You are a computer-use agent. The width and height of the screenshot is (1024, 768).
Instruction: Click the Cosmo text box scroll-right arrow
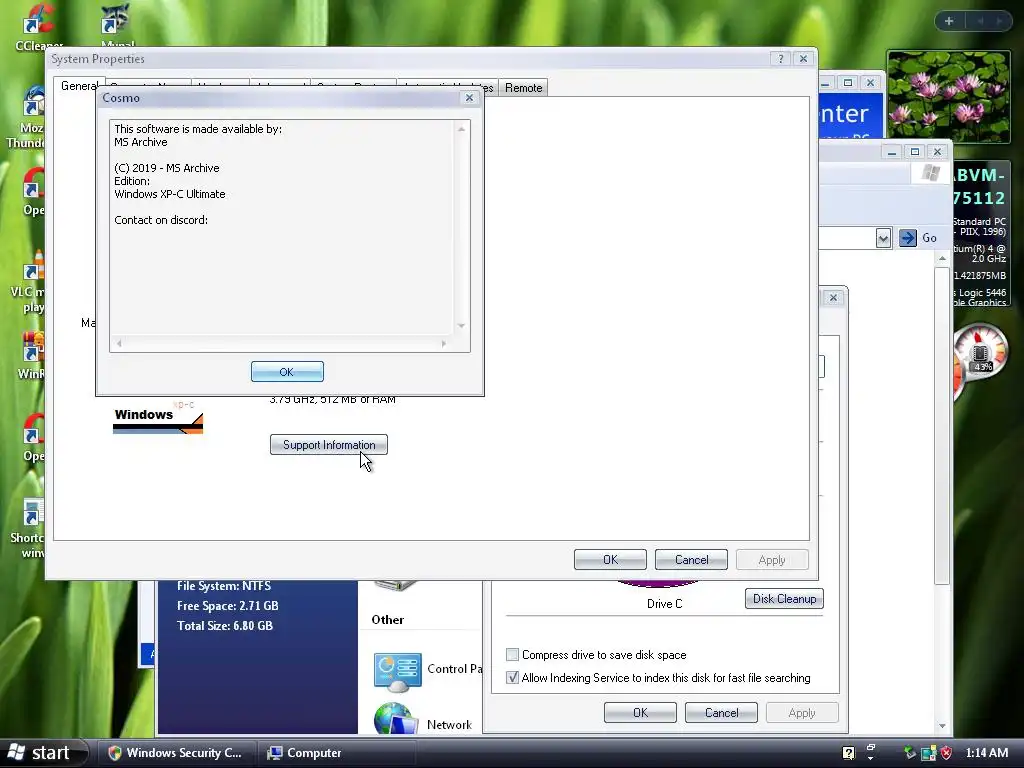tap(444, 344)
